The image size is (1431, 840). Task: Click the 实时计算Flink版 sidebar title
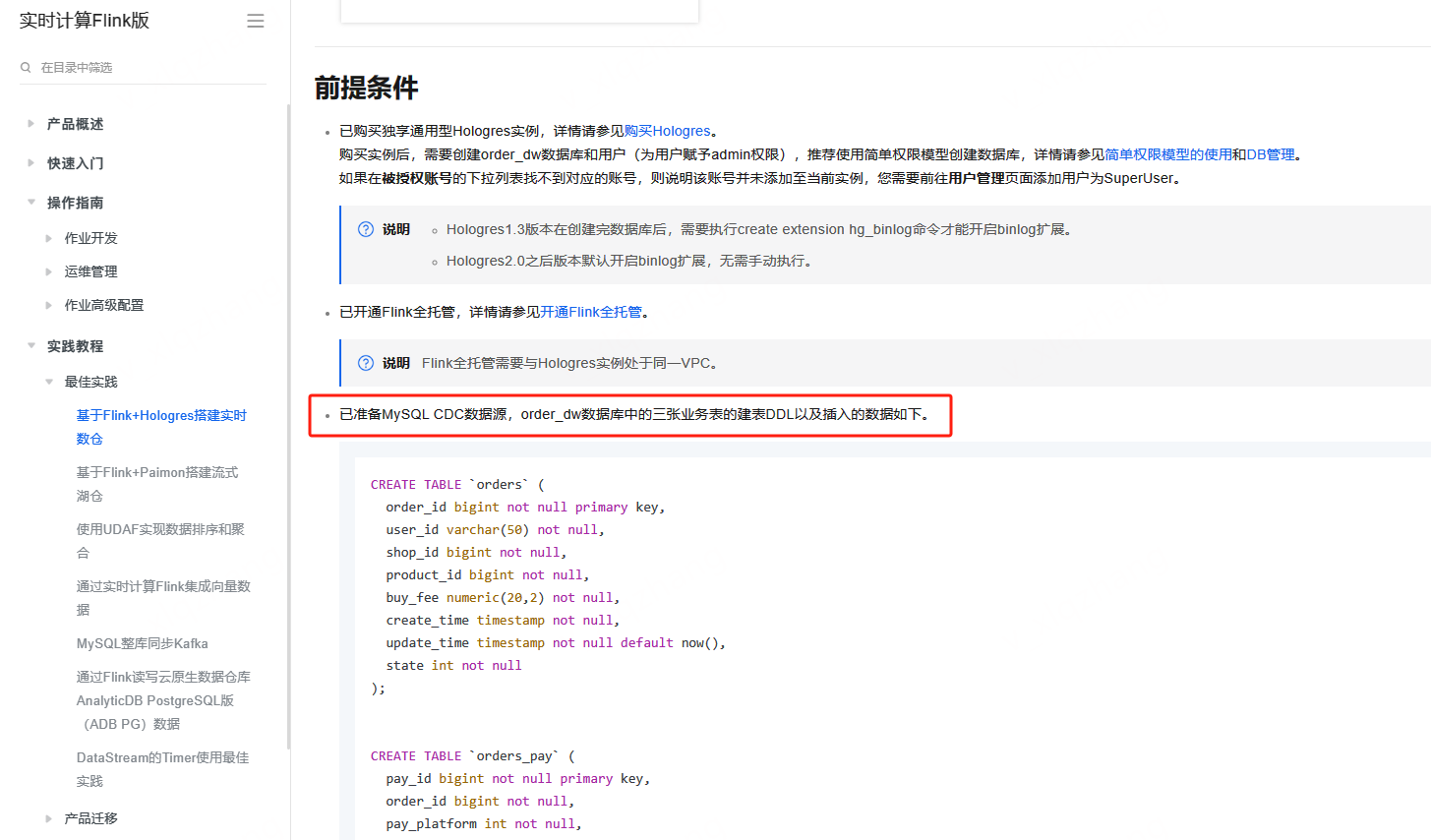pyautogui.click(x=85, y=21)
